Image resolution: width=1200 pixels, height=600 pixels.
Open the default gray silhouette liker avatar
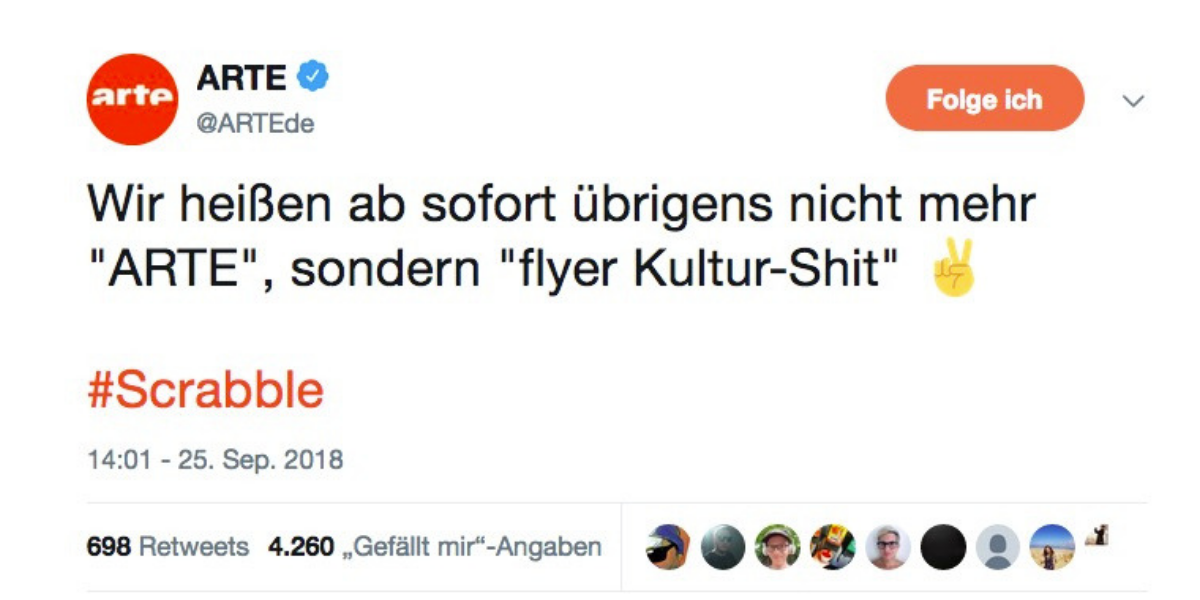coord(997,547)
